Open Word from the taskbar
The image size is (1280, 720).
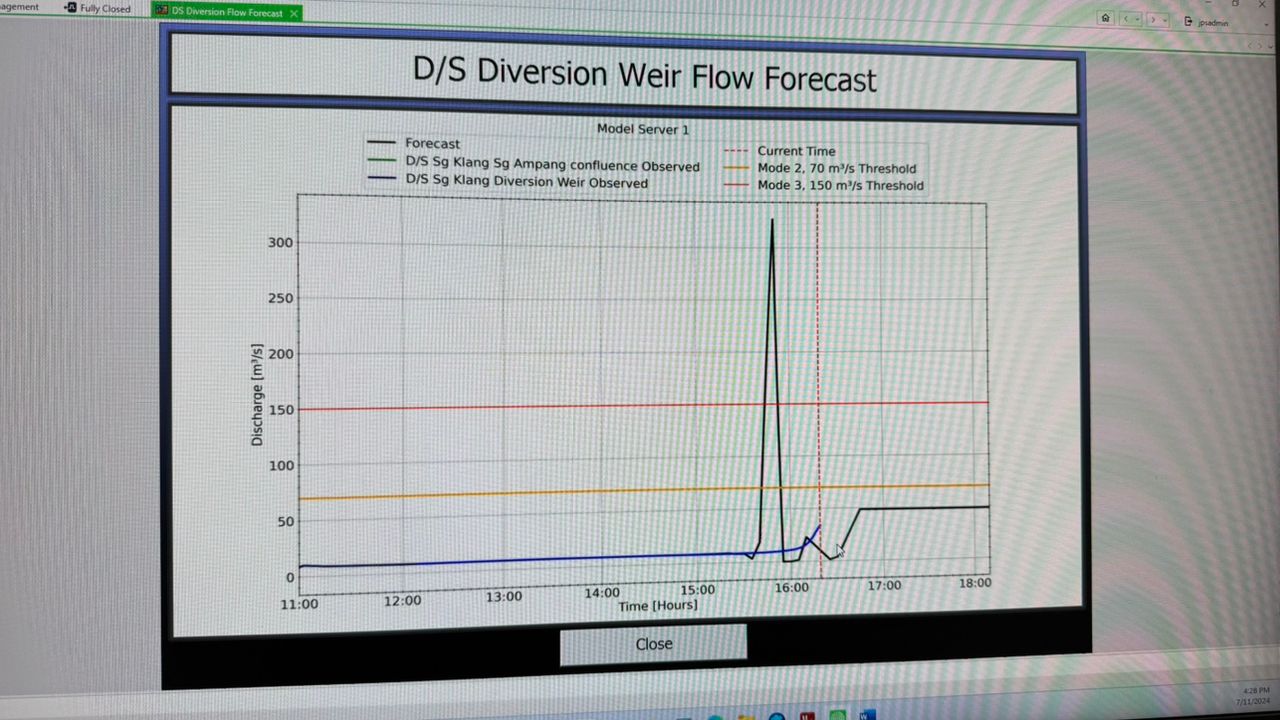(867, 715)
